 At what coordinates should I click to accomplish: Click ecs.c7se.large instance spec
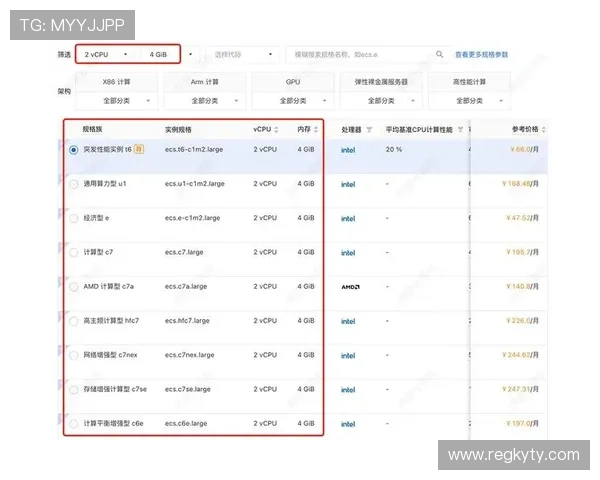188,389
